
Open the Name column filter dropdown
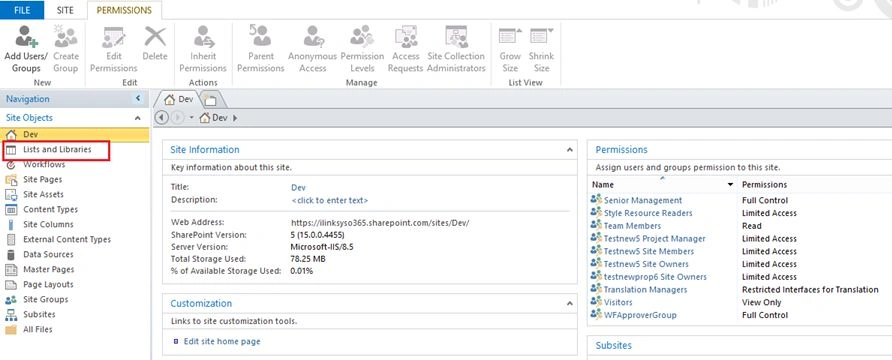(730, 185)
